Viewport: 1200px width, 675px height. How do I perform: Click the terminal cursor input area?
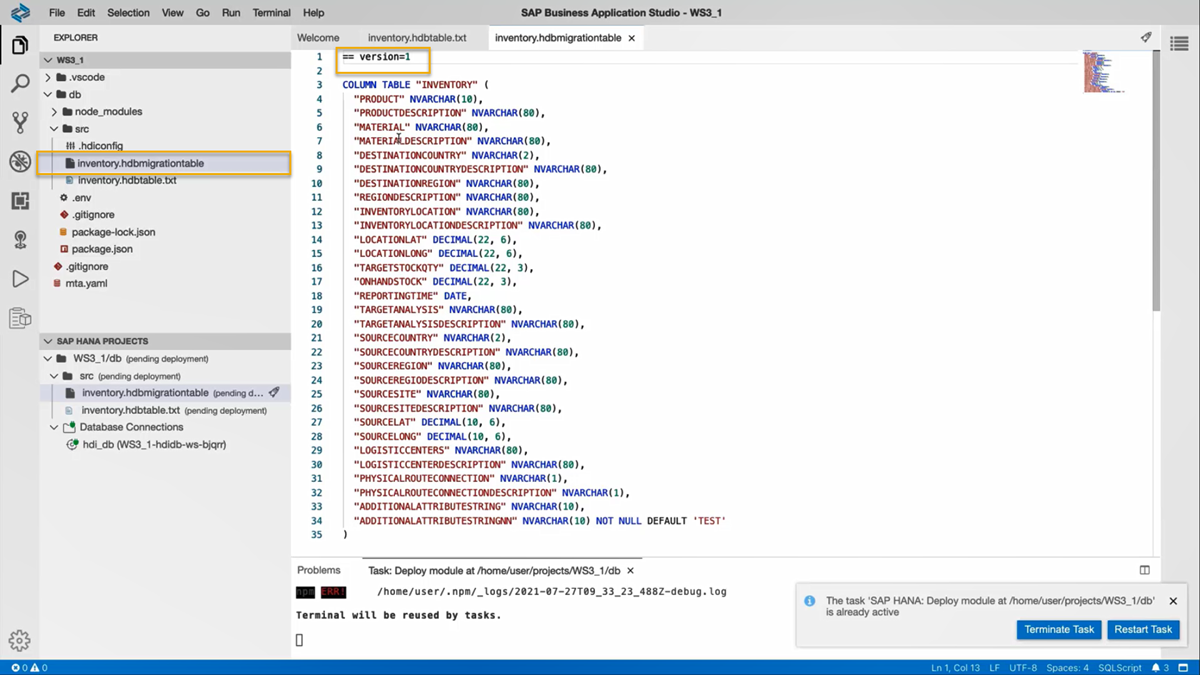point(299,640)
